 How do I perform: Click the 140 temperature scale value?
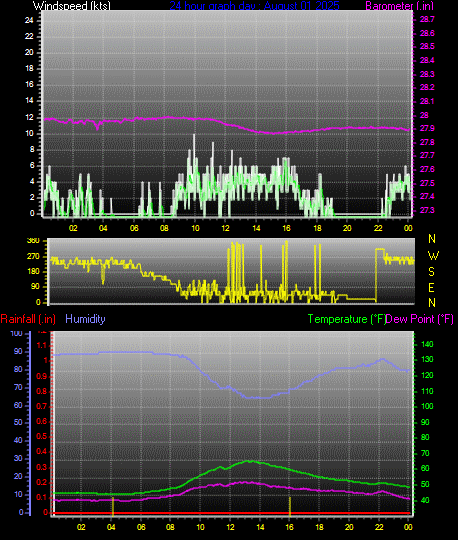427,344
